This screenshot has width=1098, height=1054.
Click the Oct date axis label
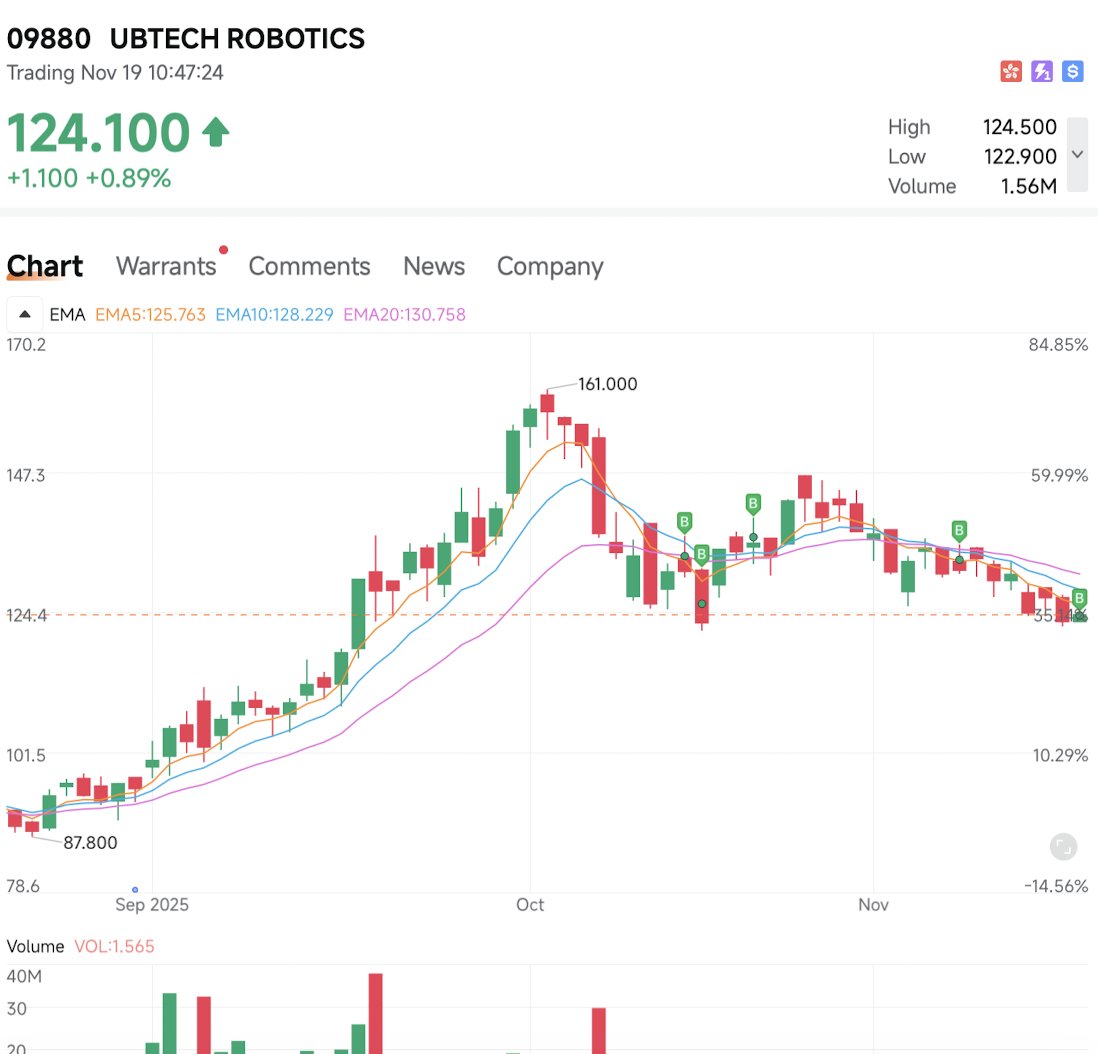530,905
